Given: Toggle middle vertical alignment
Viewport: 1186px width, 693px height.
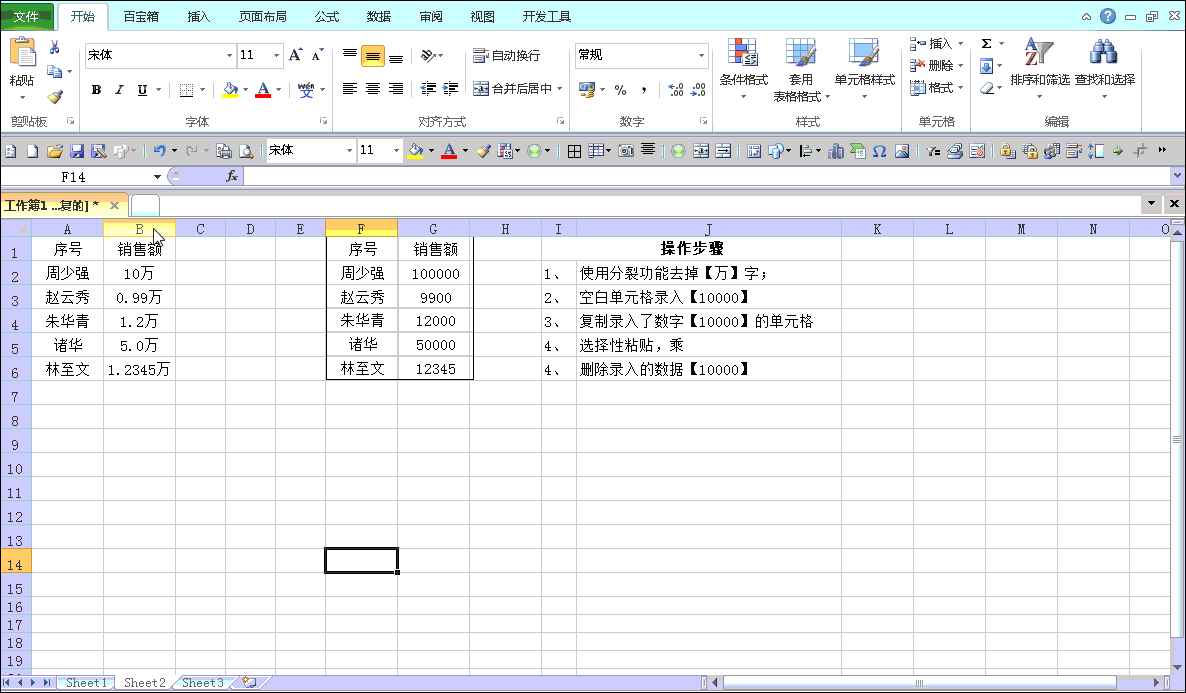Looking at the screenshot, I should coord(373,55).
